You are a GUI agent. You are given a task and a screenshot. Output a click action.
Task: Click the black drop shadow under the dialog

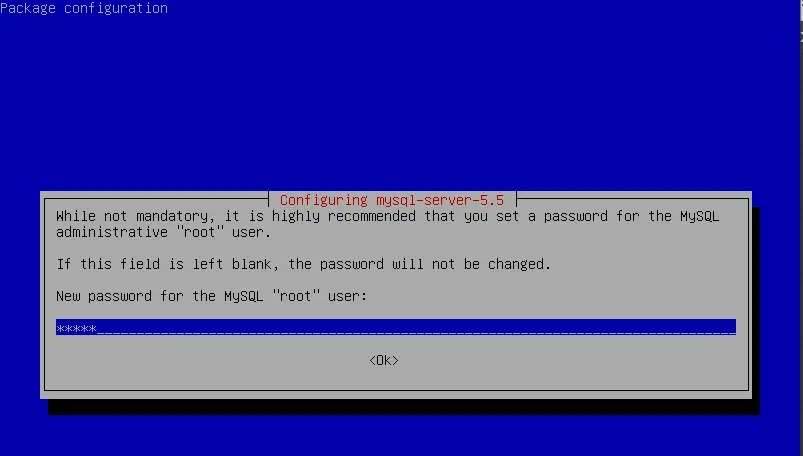[404, 407]
